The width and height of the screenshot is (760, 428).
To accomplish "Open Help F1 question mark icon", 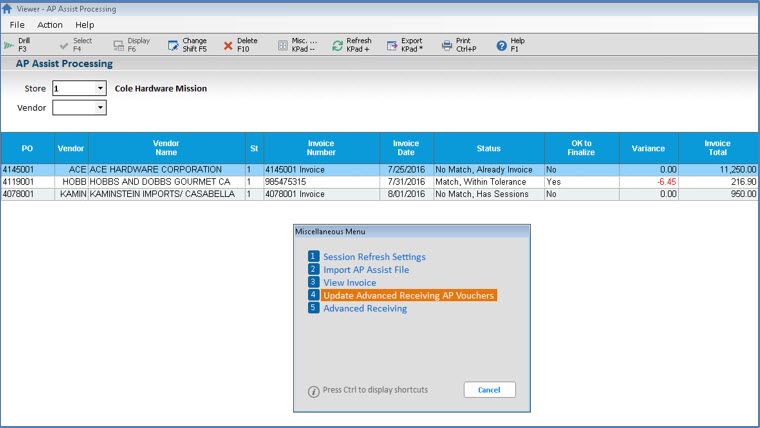I will 501,45.
